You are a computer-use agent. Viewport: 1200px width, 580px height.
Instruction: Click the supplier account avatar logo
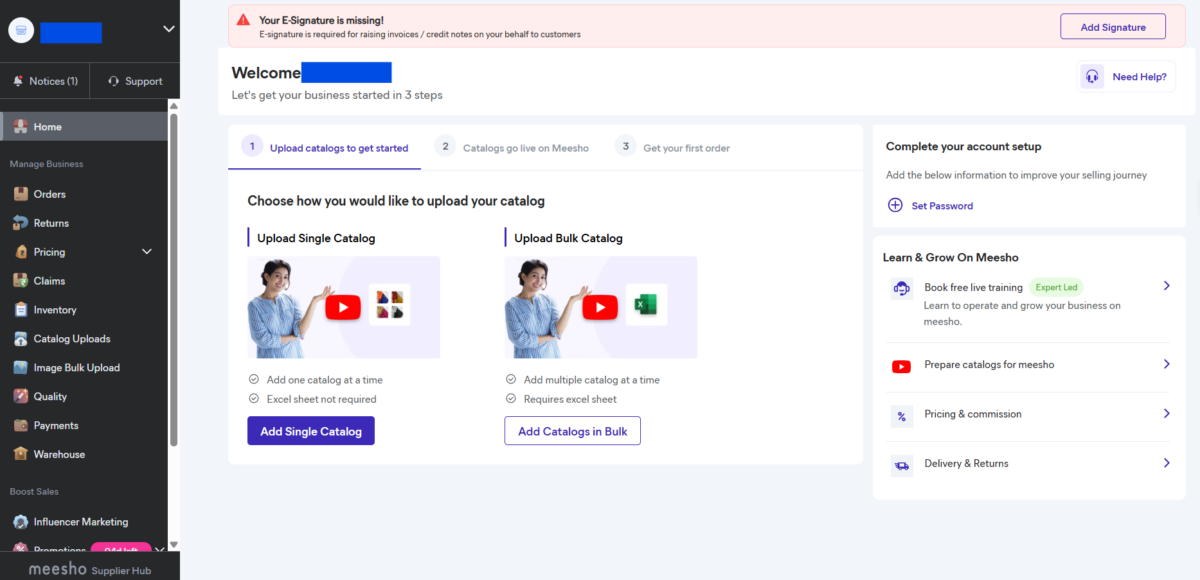pyautogui.click(x=21, y=31)
